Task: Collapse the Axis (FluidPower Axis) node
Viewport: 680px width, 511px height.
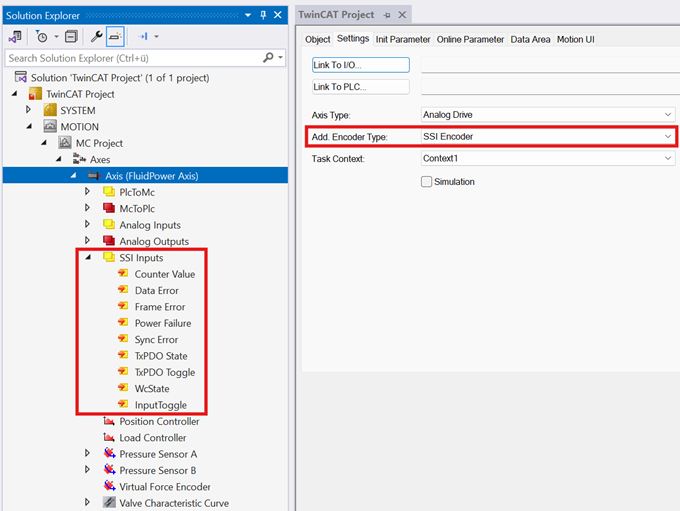Action: (x=73, y=175)
